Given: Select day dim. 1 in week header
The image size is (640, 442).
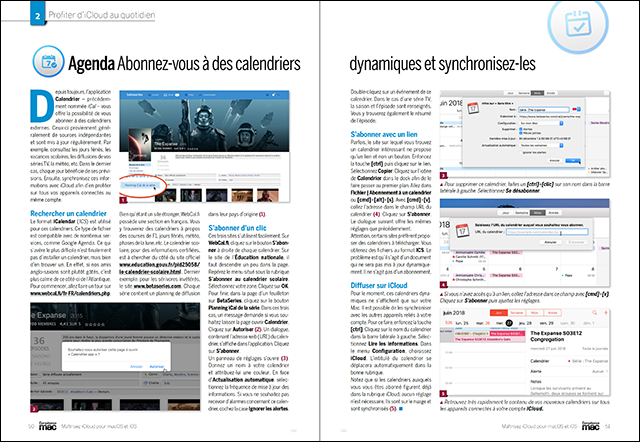Looking at the screenshot, I should coord(588,323).
